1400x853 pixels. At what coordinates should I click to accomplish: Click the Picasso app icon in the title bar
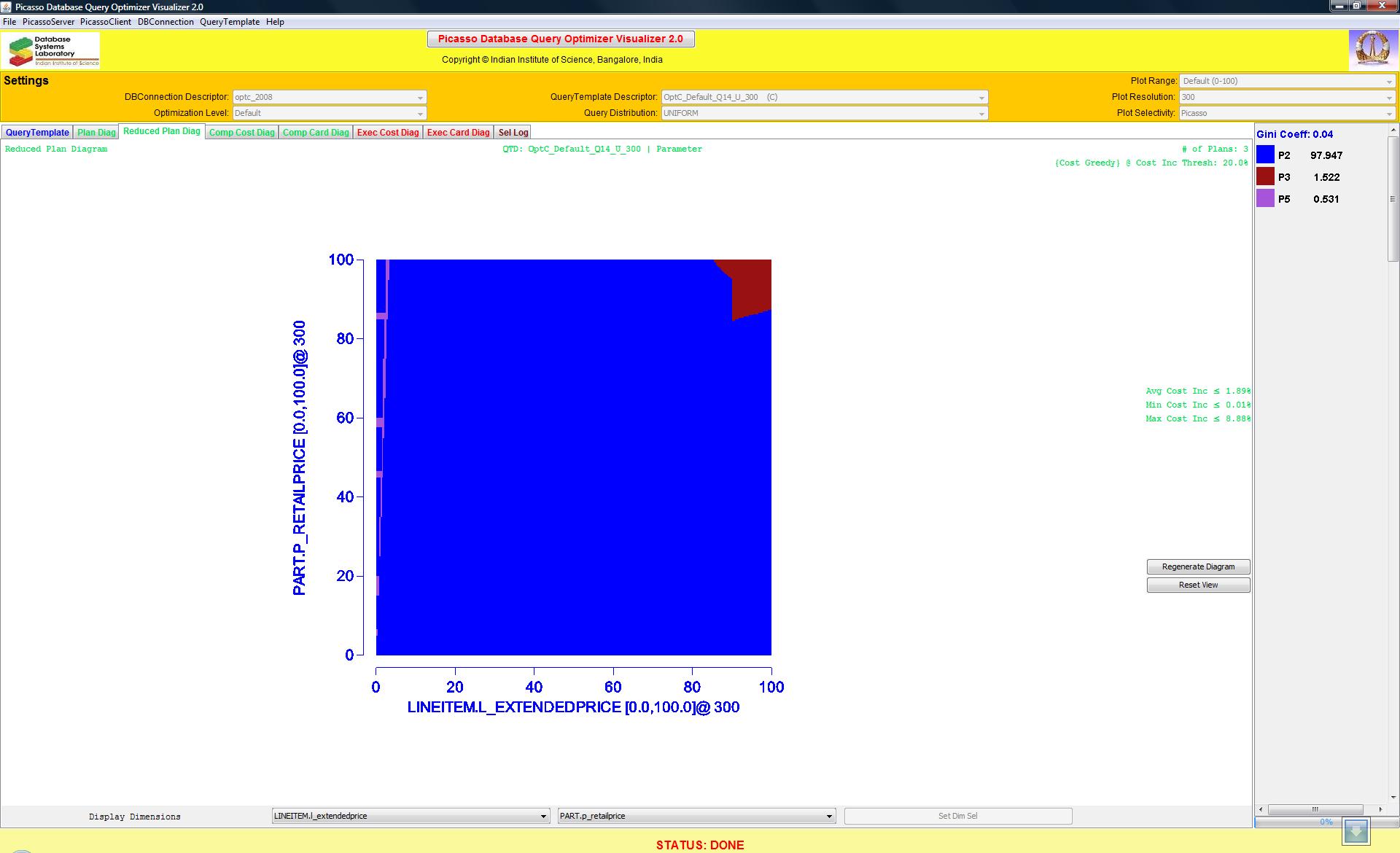point(7,7)
